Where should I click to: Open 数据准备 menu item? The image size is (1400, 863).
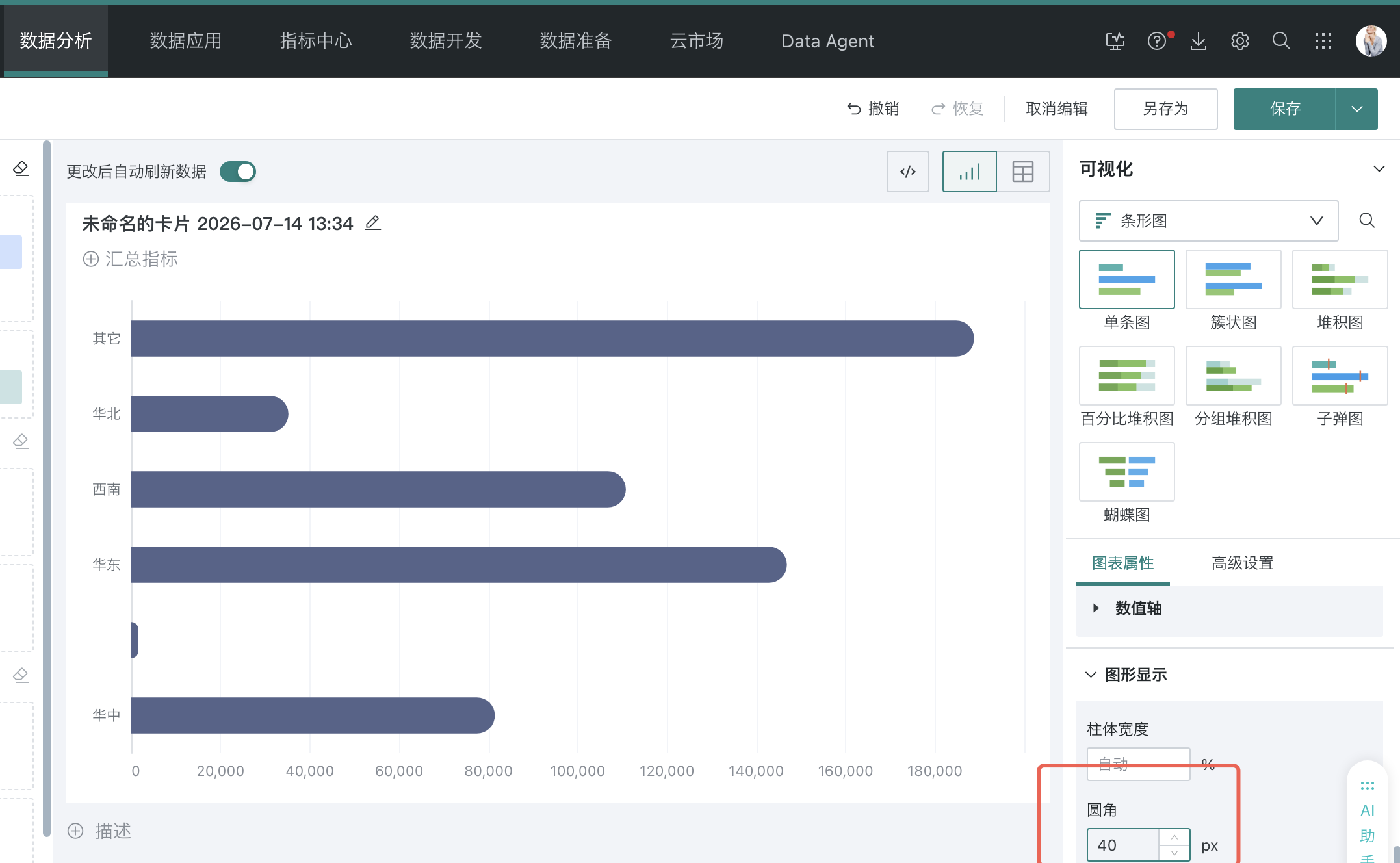click(x=576, y=41)
